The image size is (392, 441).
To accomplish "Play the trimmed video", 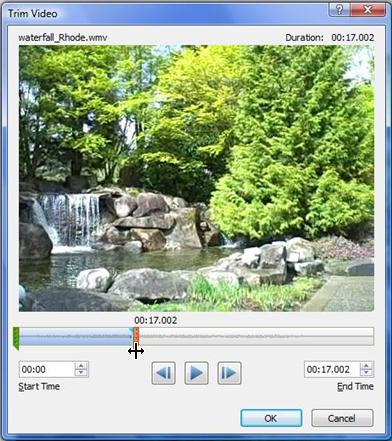I will click(196, 373).
